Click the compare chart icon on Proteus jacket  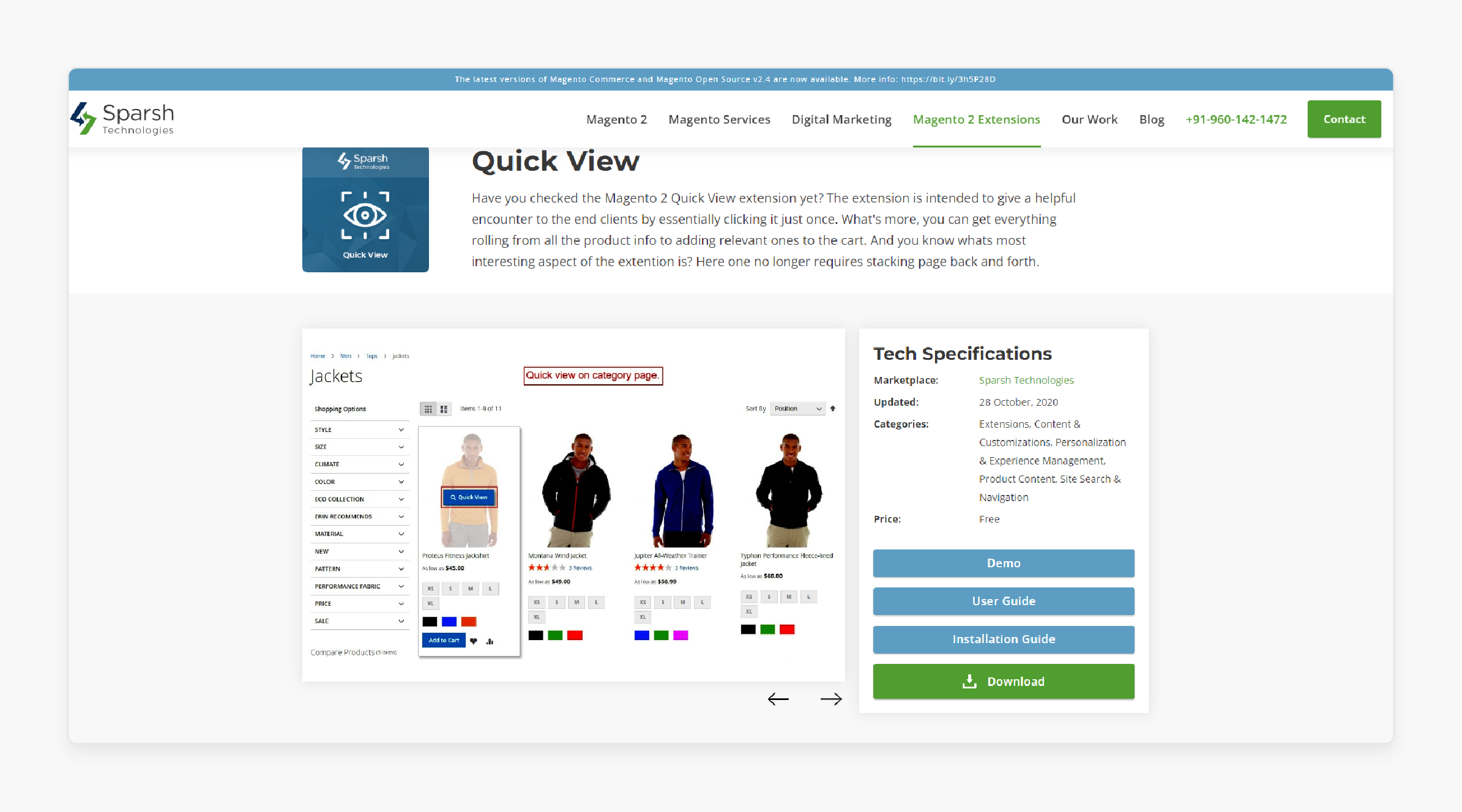(490, 641)
